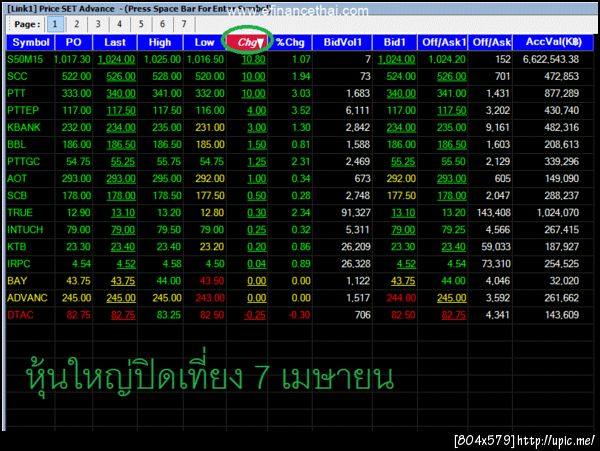The height and width of the screenshot is (451, 600).
Task: Click ADVANC bid price 244.00
Action: click(401, 298)
